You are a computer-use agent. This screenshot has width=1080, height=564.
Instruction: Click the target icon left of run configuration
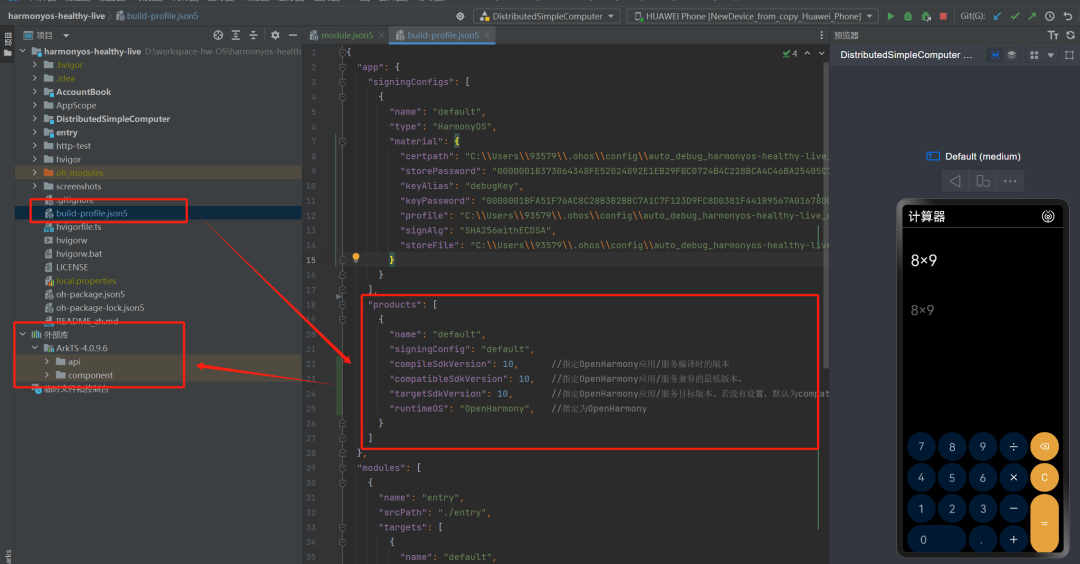460,16
